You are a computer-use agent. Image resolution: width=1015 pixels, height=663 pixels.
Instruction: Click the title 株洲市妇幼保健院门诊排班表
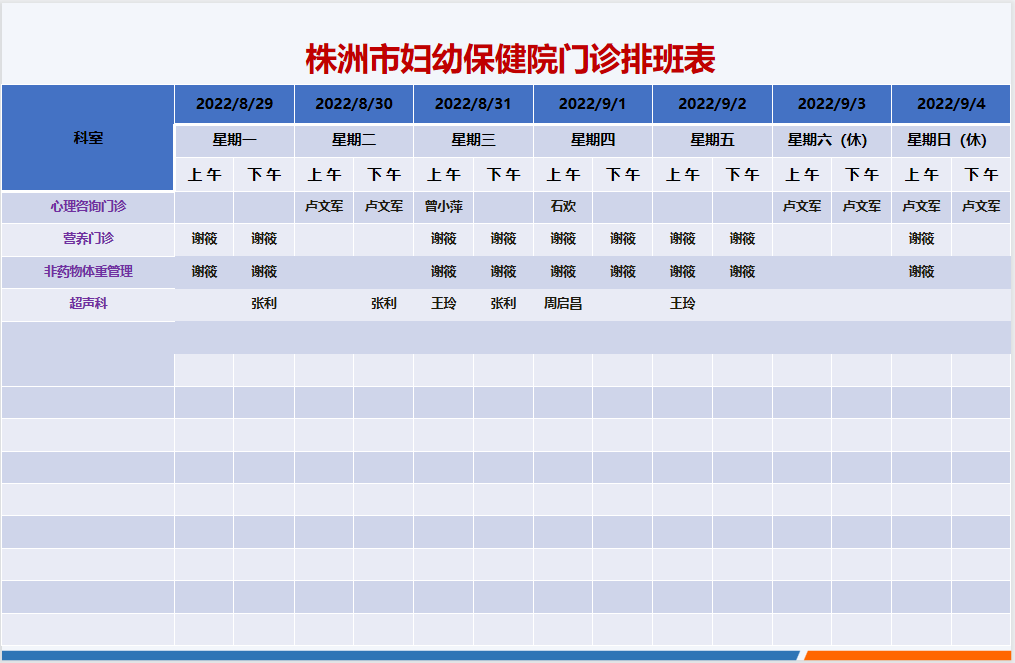(x=510, y=59)
